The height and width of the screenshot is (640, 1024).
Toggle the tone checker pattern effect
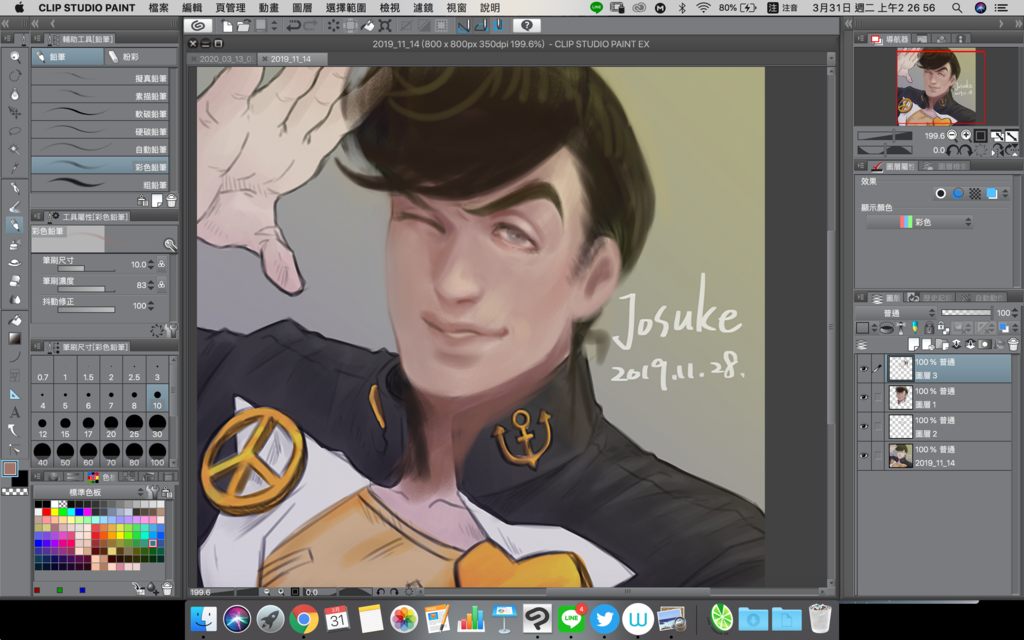click(974, 193)
